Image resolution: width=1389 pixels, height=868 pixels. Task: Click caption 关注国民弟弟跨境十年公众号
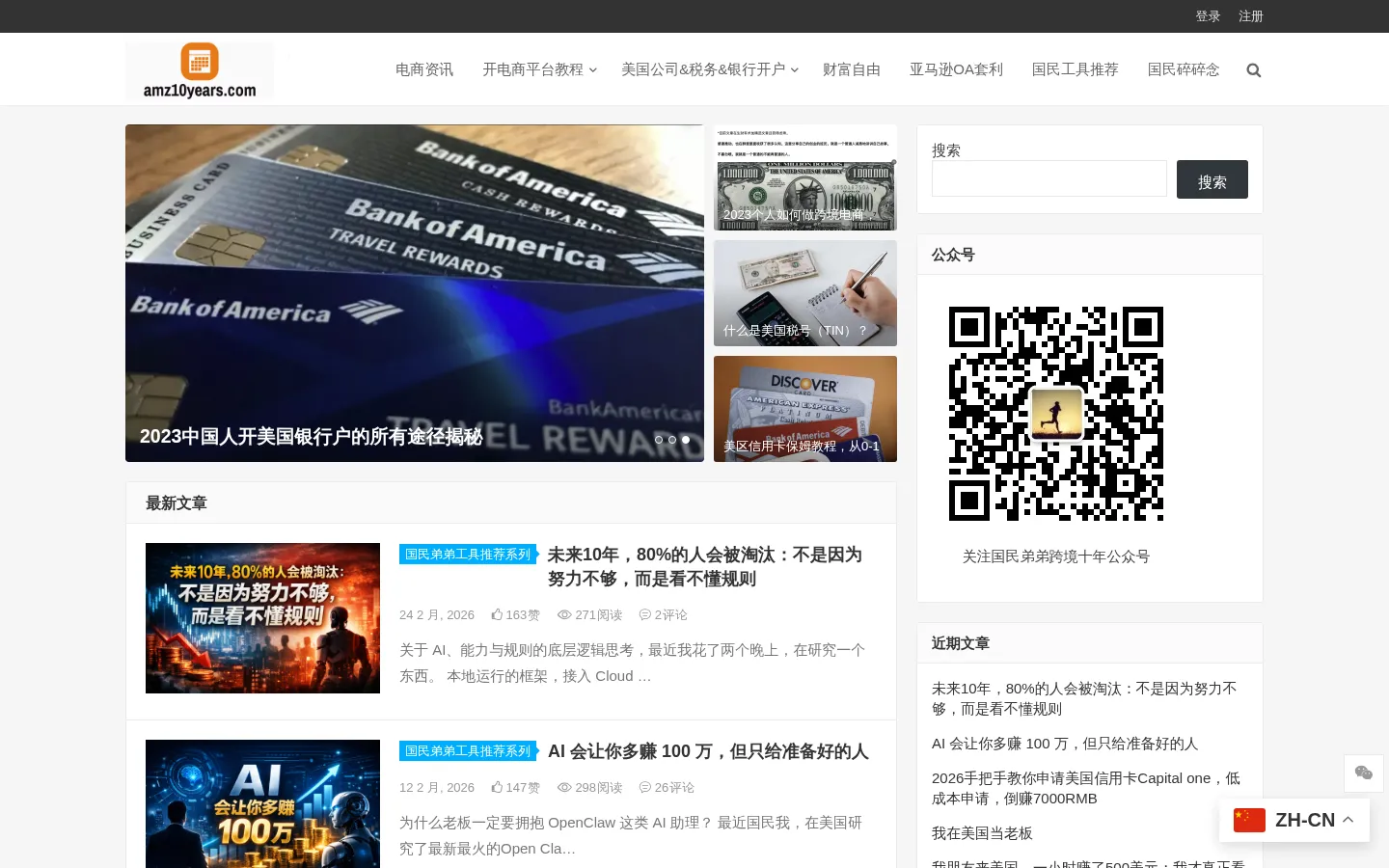click(x=1056, y=556)
